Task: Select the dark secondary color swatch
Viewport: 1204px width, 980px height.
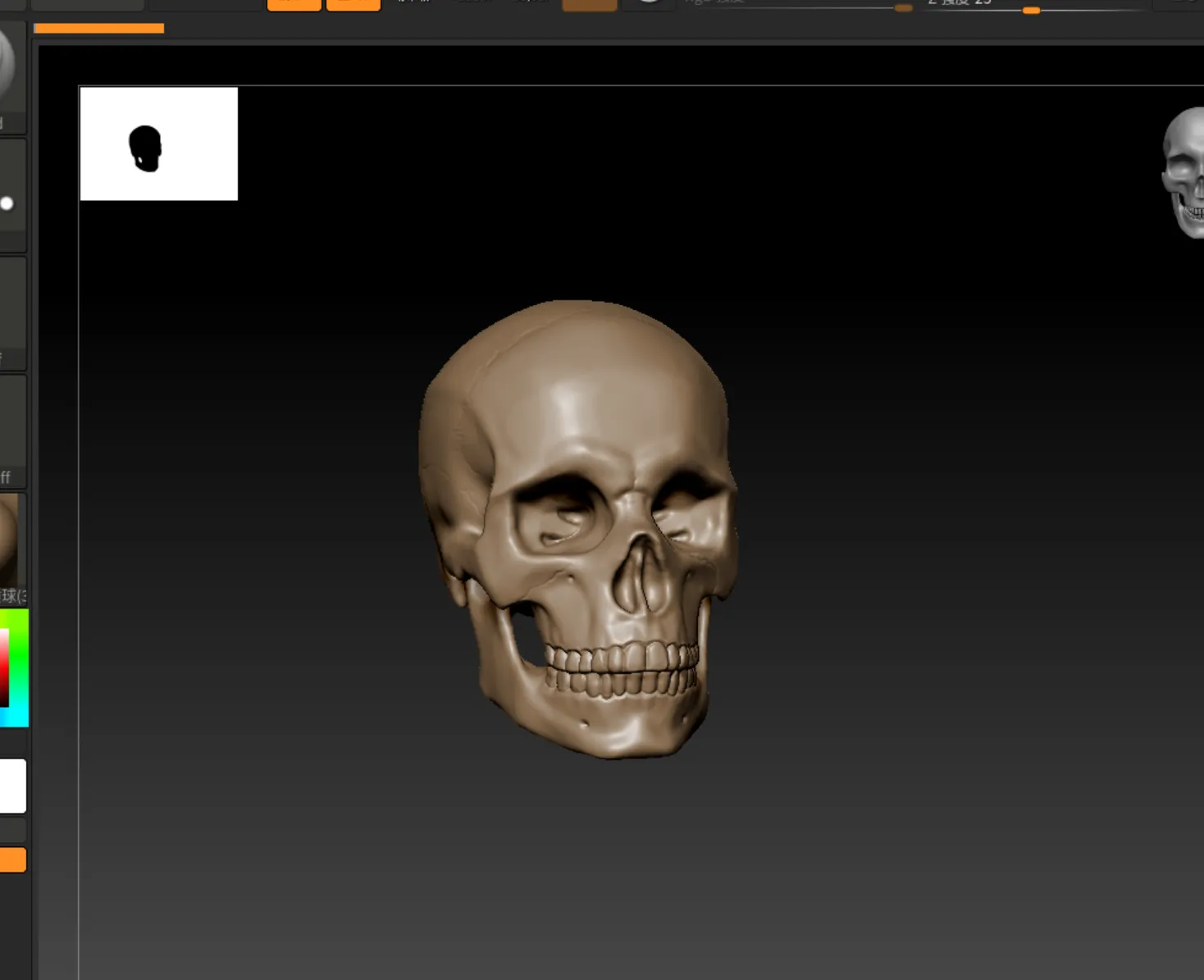Action: [12, 830]
